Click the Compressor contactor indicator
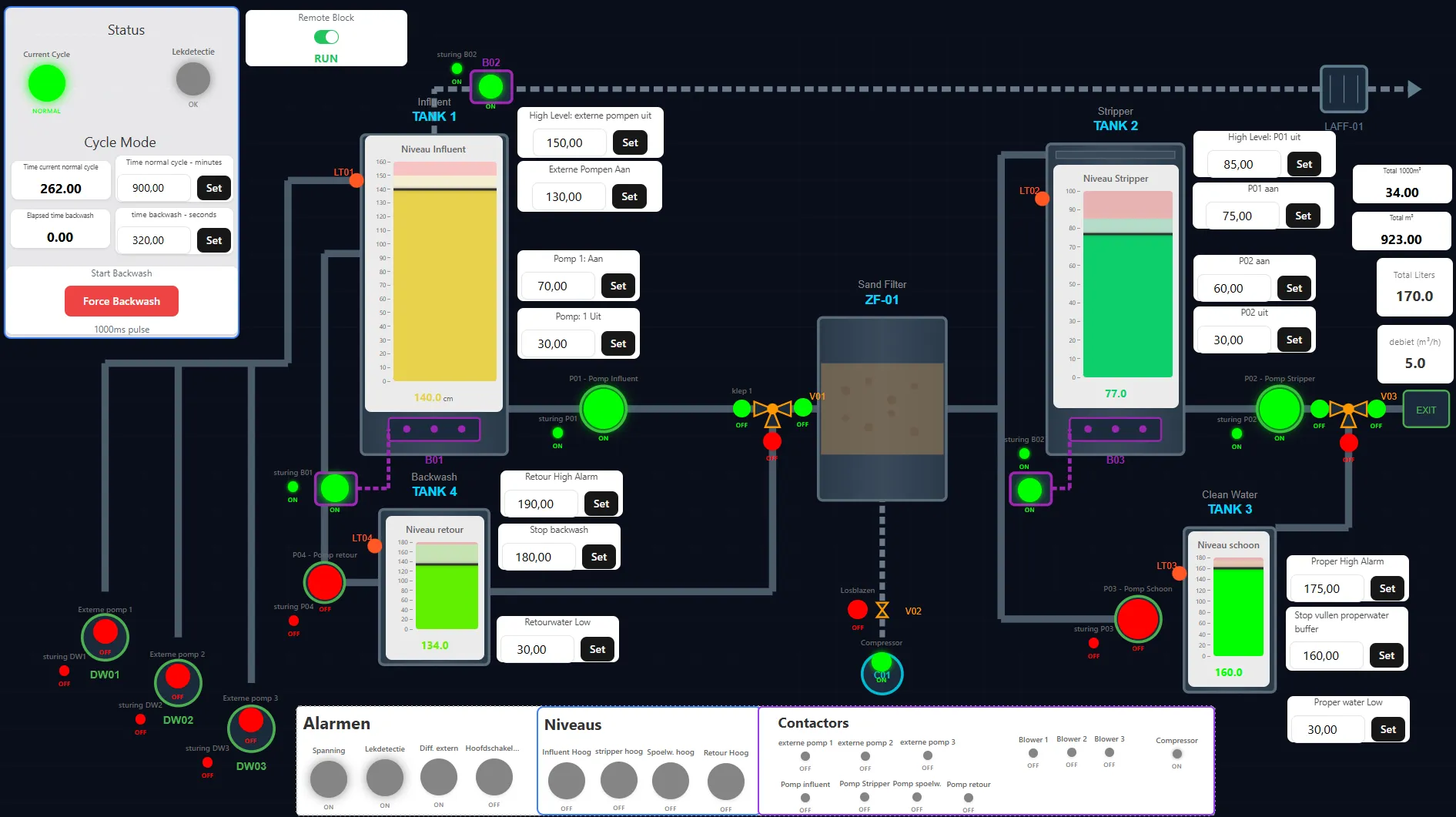 coord(1177,755)
